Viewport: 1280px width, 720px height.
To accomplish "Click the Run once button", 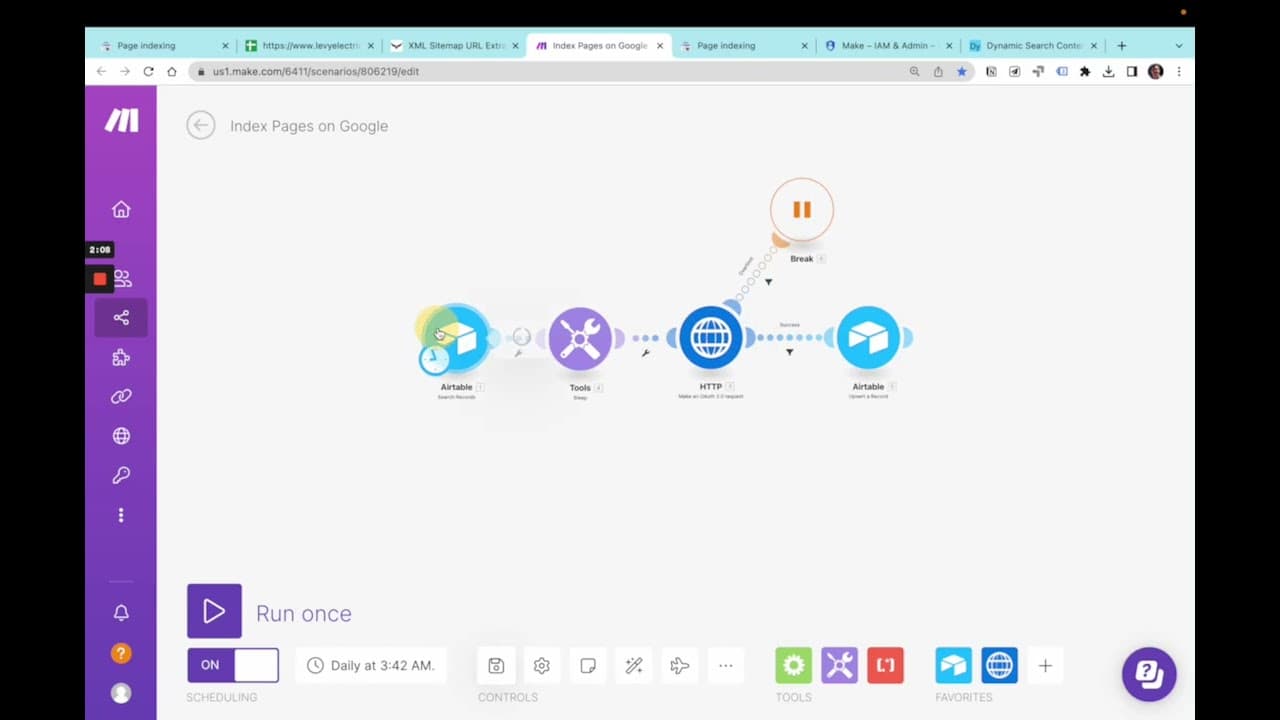I will click(214, 612).
